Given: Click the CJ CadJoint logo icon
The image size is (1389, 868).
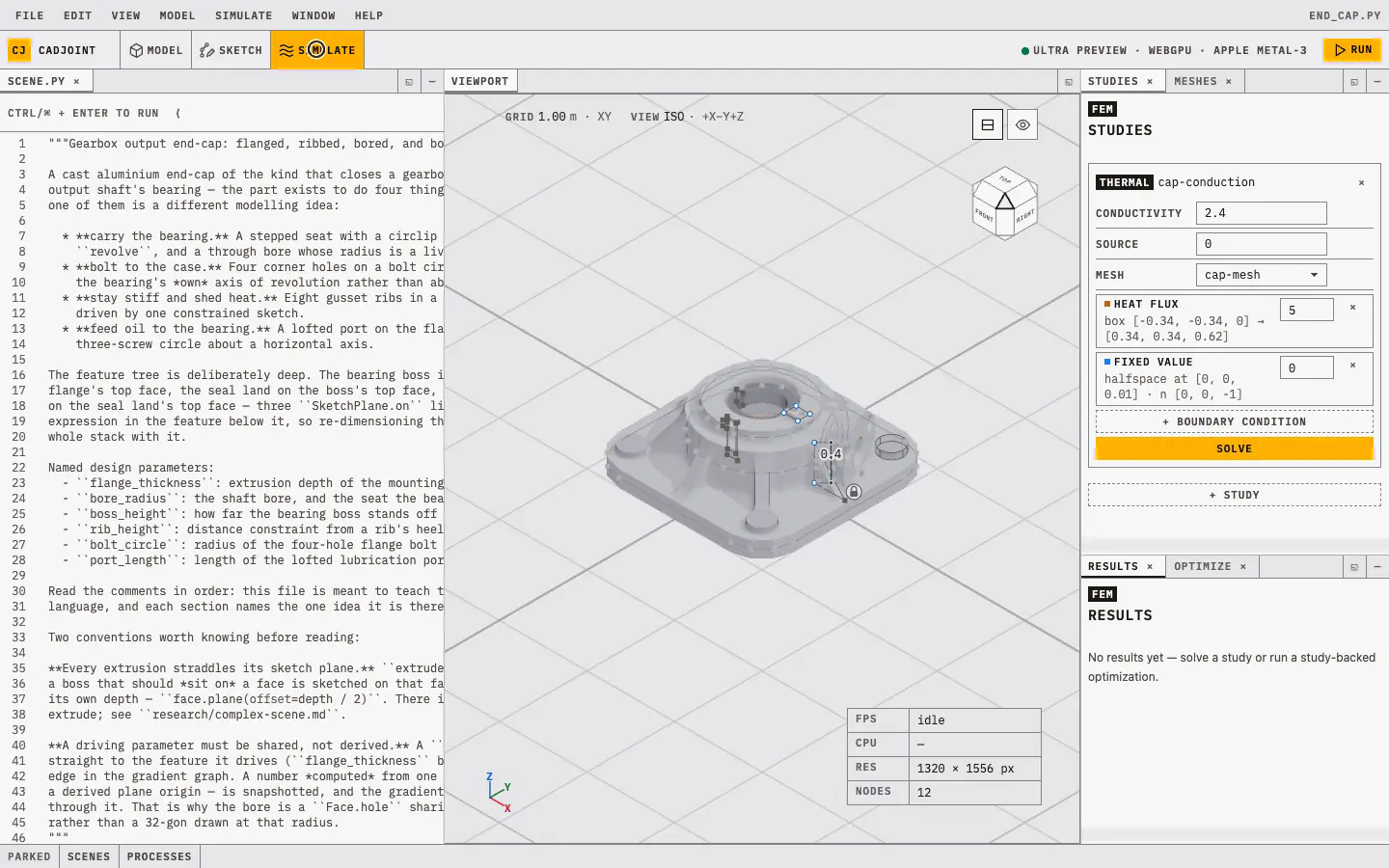Looking at the screenshot, I should pos(19,50).
